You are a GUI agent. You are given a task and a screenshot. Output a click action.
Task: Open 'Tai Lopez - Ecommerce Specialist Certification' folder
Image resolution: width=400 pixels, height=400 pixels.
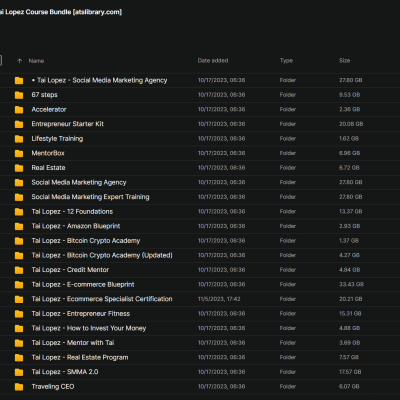pyautogui.click(x=102, y=299)
